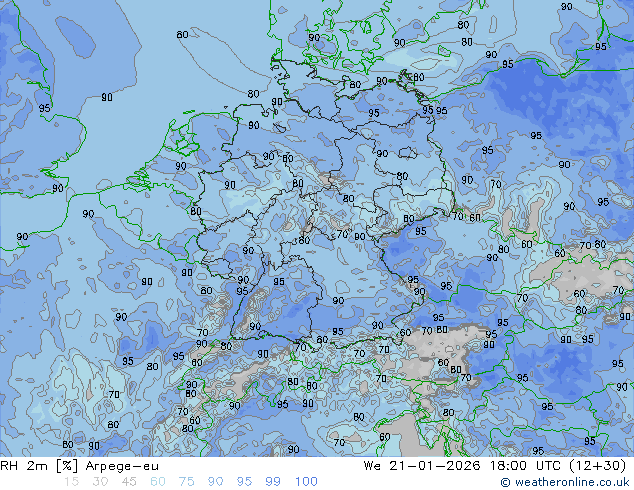
Task: Select the 15 value in the color legend
Action: (71, 482)
